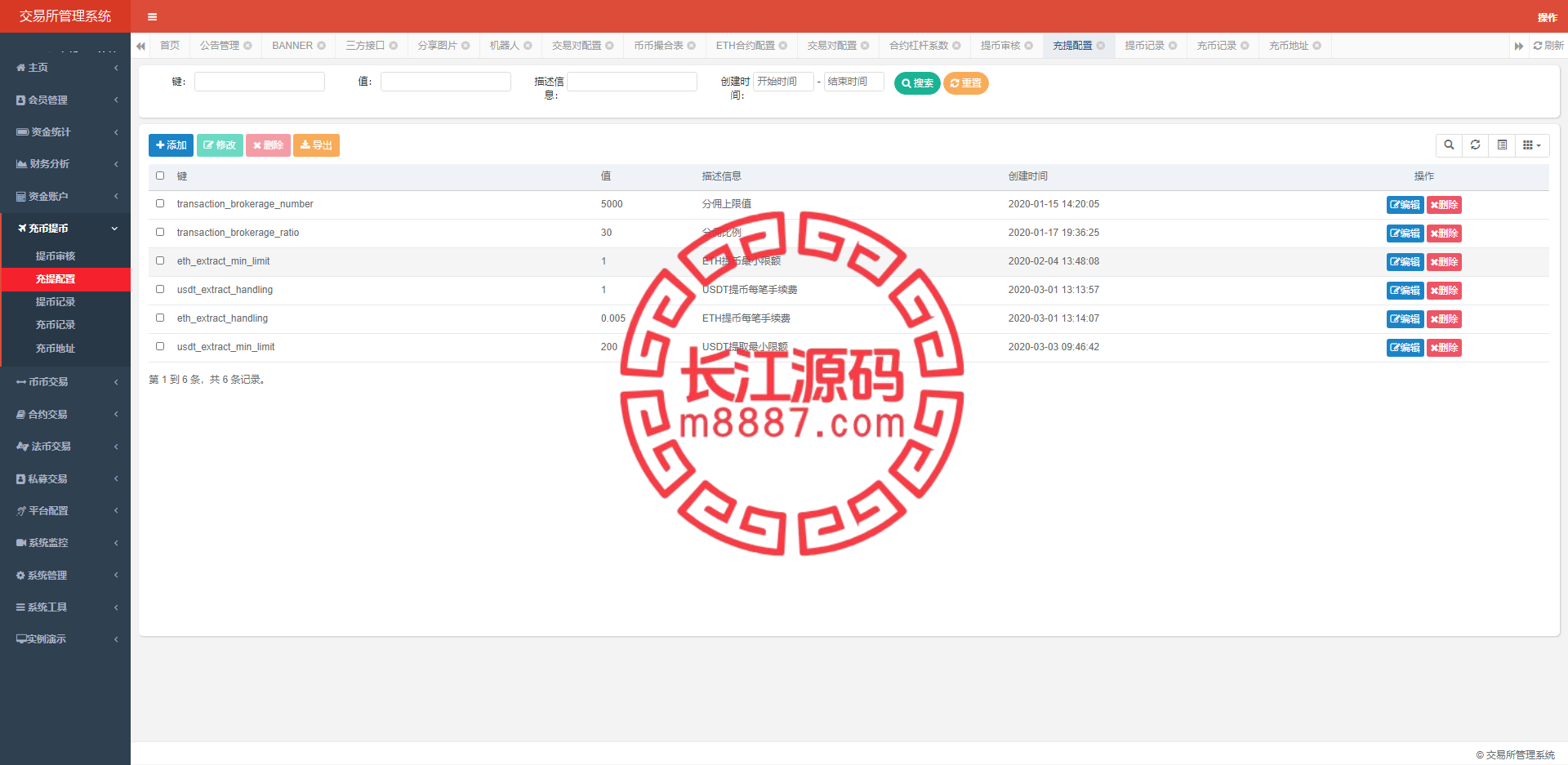Expand the 合约交易 sidebar menu
Screen dimensions: 1568x765
65,414
